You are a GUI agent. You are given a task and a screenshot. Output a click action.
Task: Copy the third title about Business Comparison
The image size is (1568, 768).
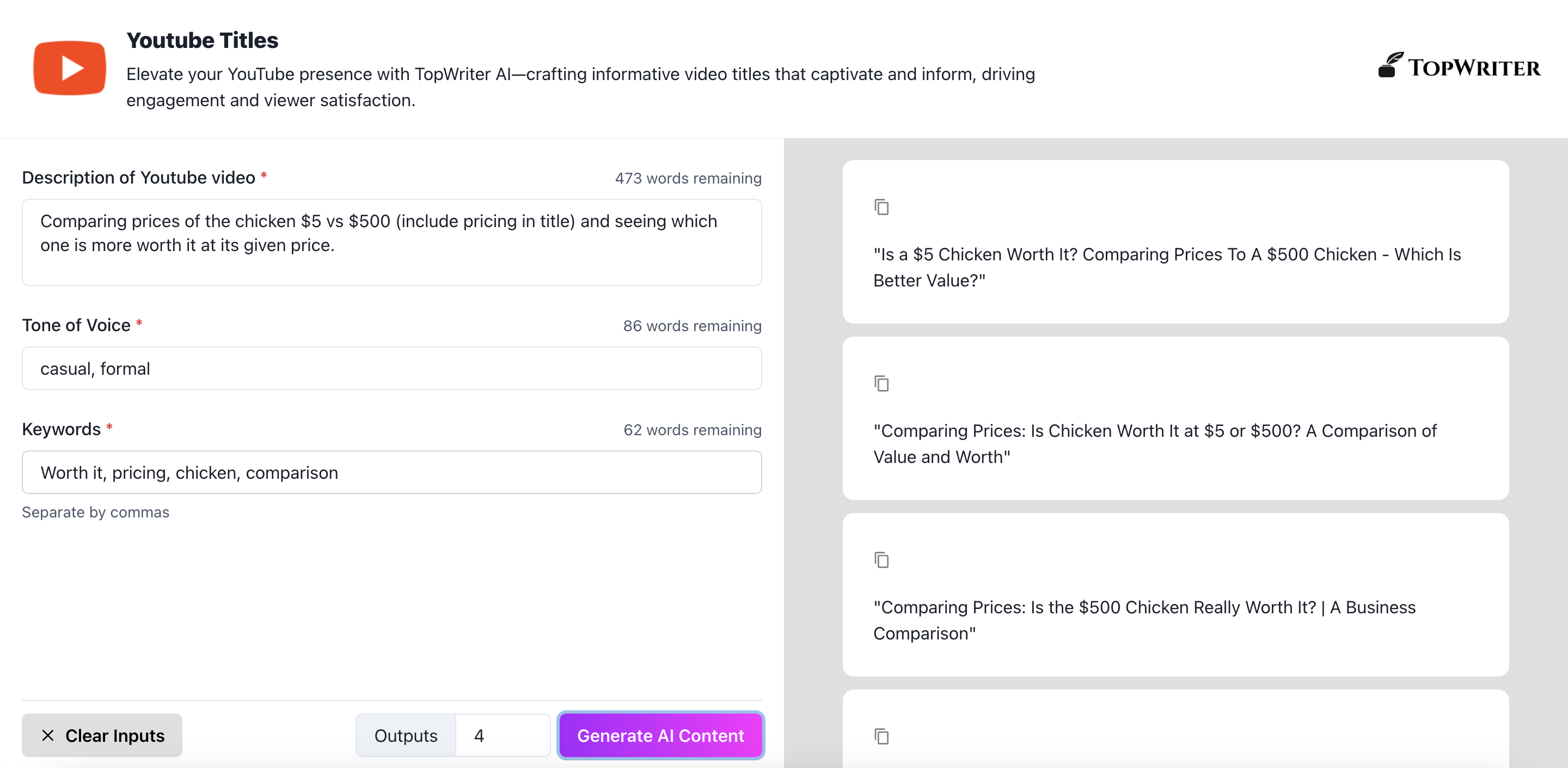881,560
